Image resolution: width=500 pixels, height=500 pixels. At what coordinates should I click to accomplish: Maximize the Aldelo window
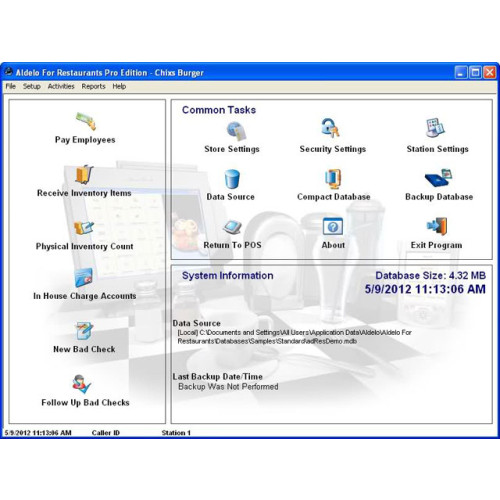(475, 72)
